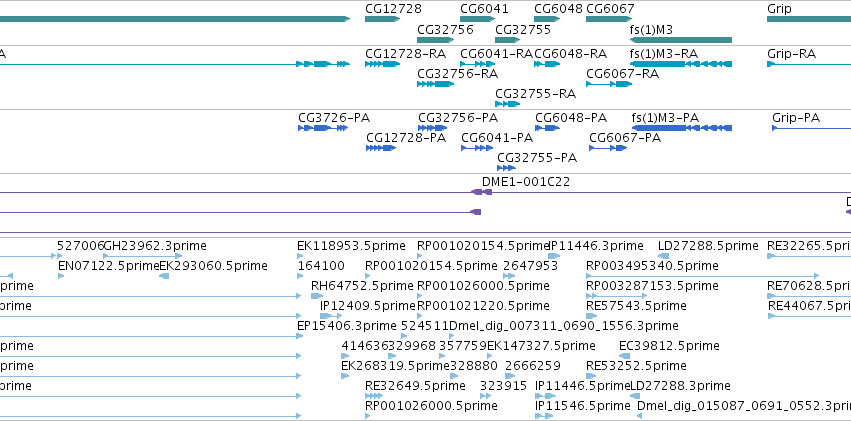The image size is (851, 421).
Task: Select the EC39812.5prime EST label
Action: point(669,346)
